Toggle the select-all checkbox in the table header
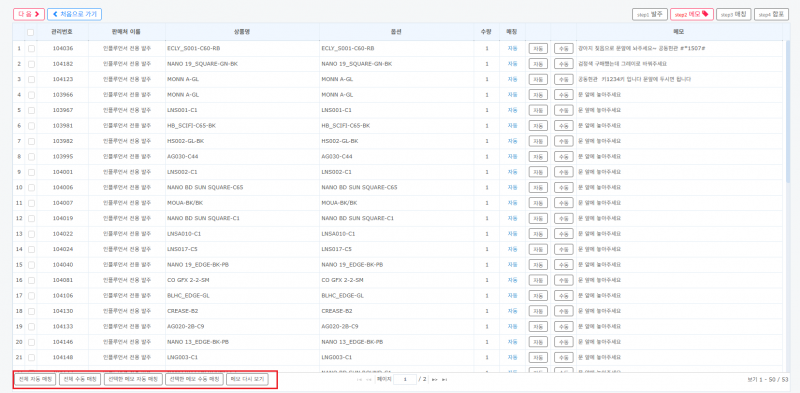Viewport: 800px width, 393px height. click(x=31, y=32)
